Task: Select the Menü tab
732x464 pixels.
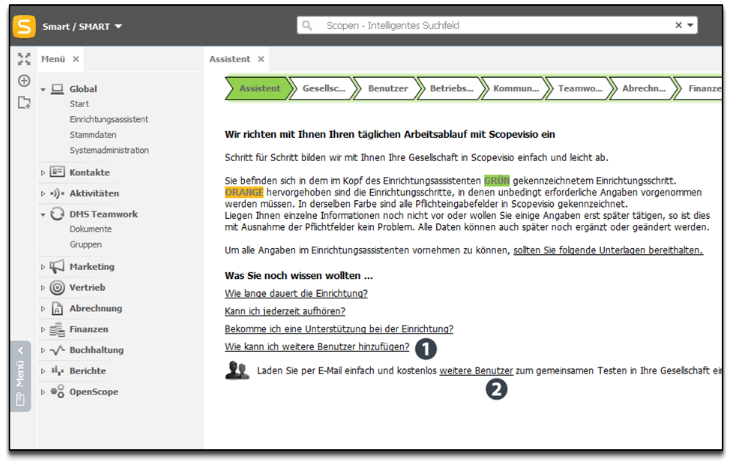Action: [53, 59]
